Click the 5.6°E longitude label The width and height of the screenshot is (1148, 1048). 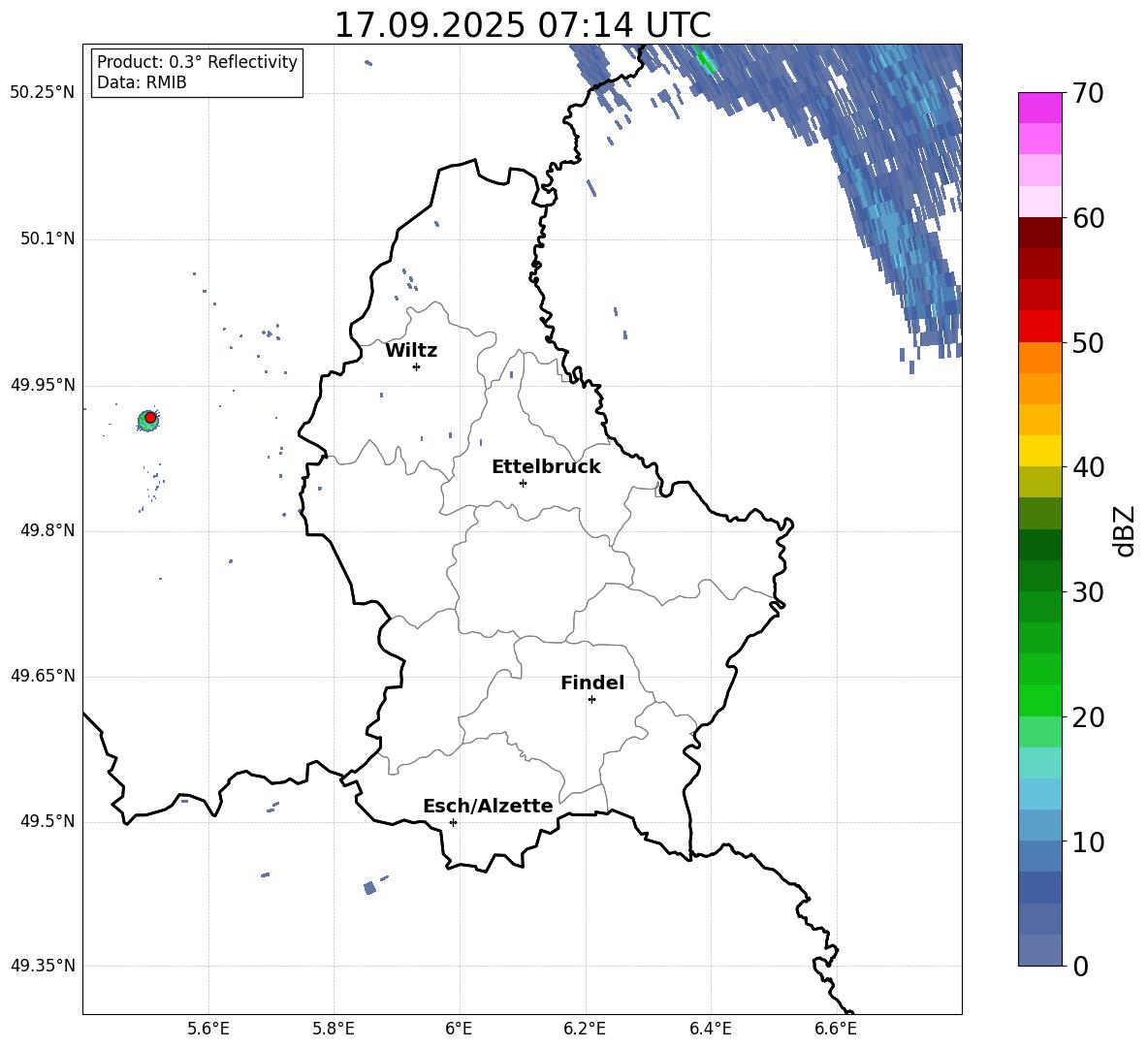(208, 1029)
